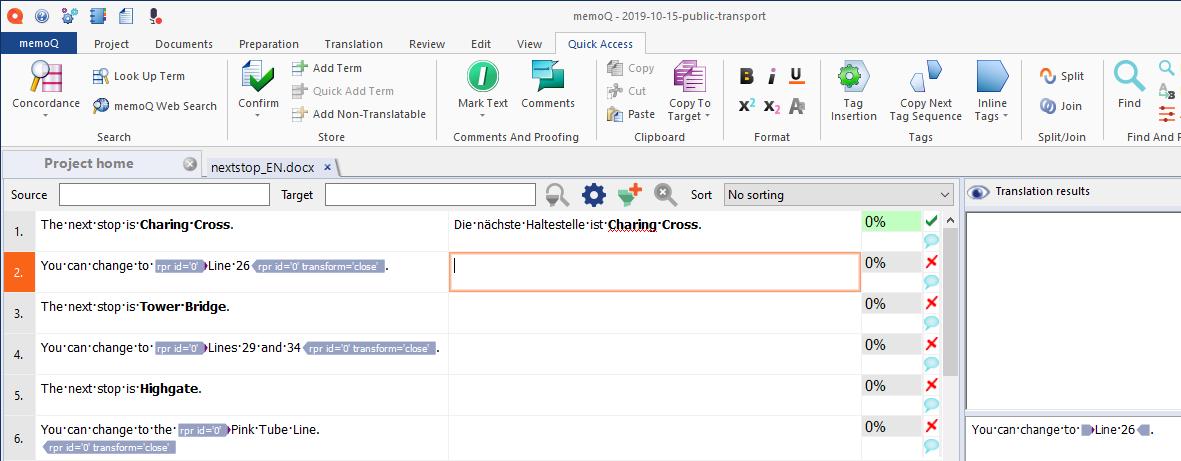This screenshot has height=461, width=1181.
Task: Click the Target filter input field
Action: (431, 194)
